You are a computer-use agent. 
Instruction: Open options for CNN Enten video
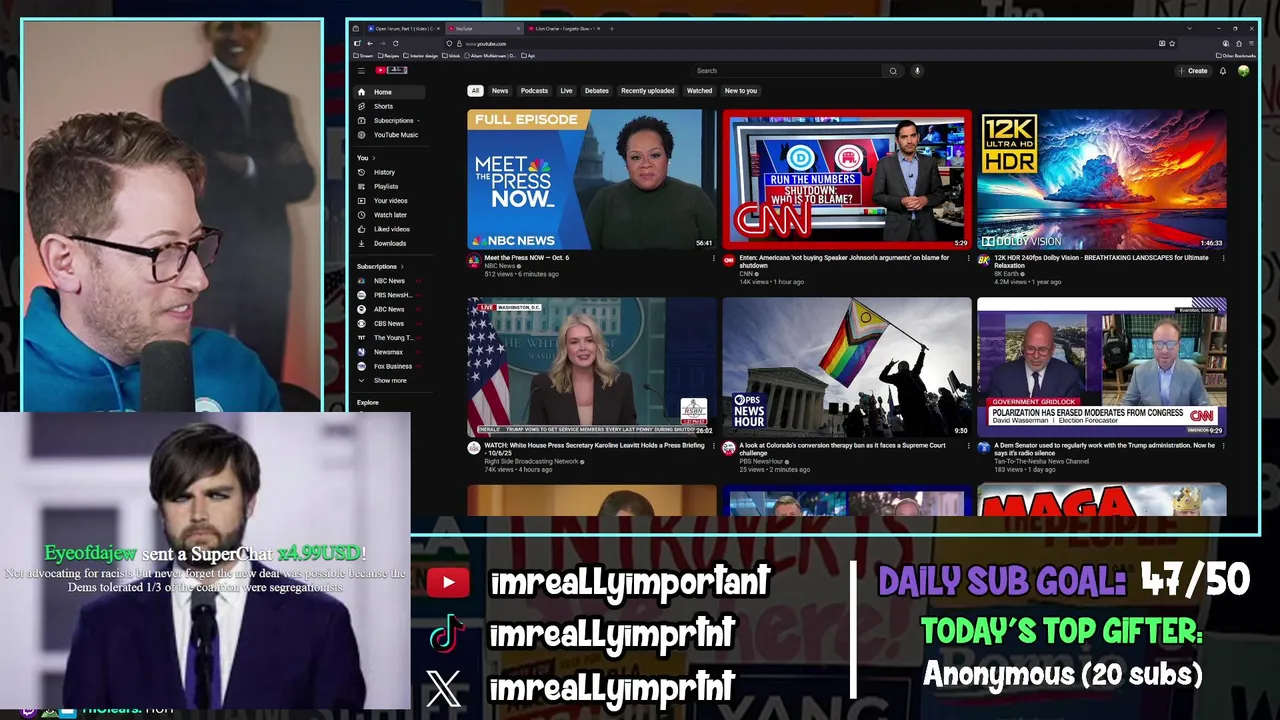[969, 258]
